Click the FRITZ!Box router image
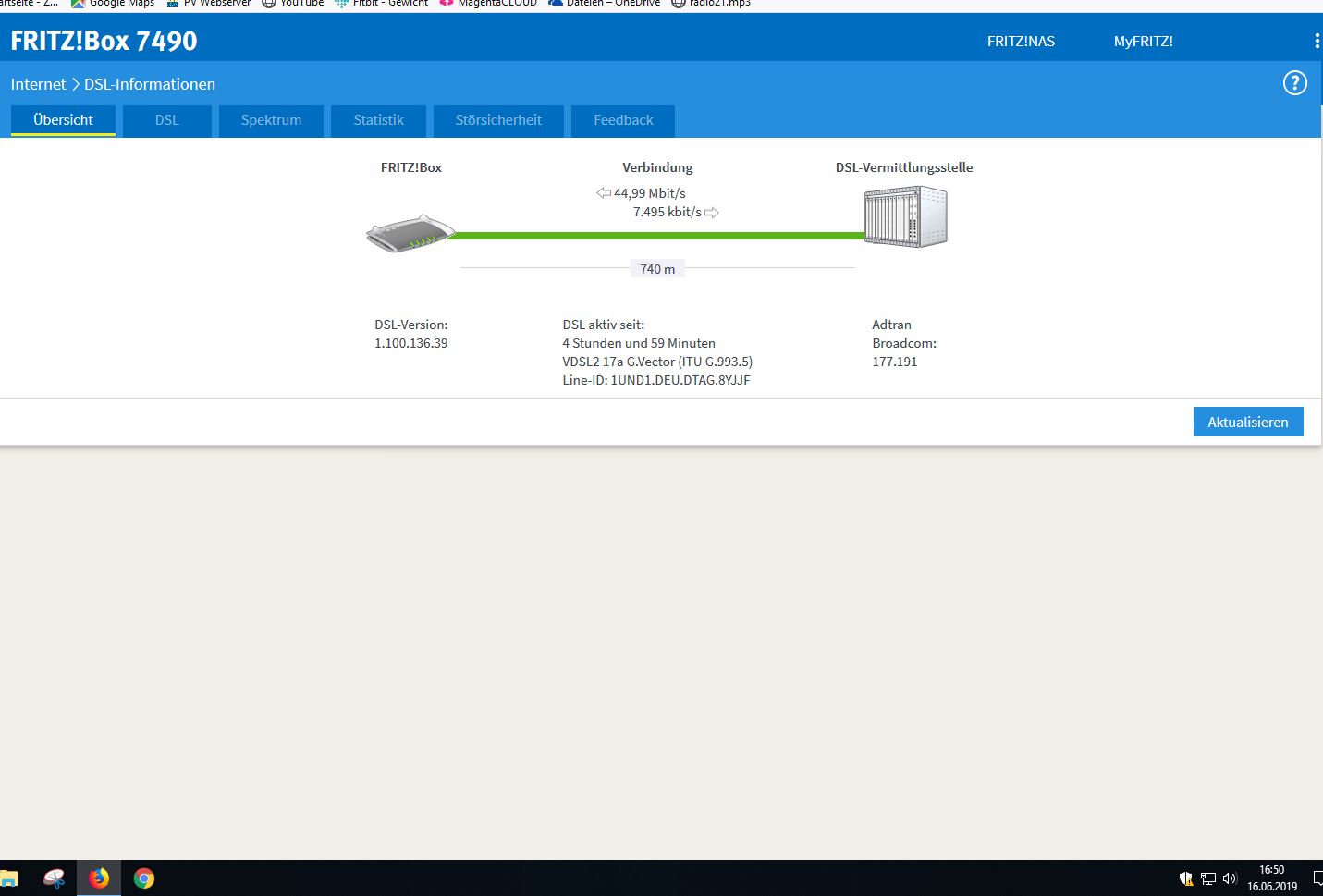Viewport: 1323px width, 896px height. pyautogui.click(x=410, y=233)
